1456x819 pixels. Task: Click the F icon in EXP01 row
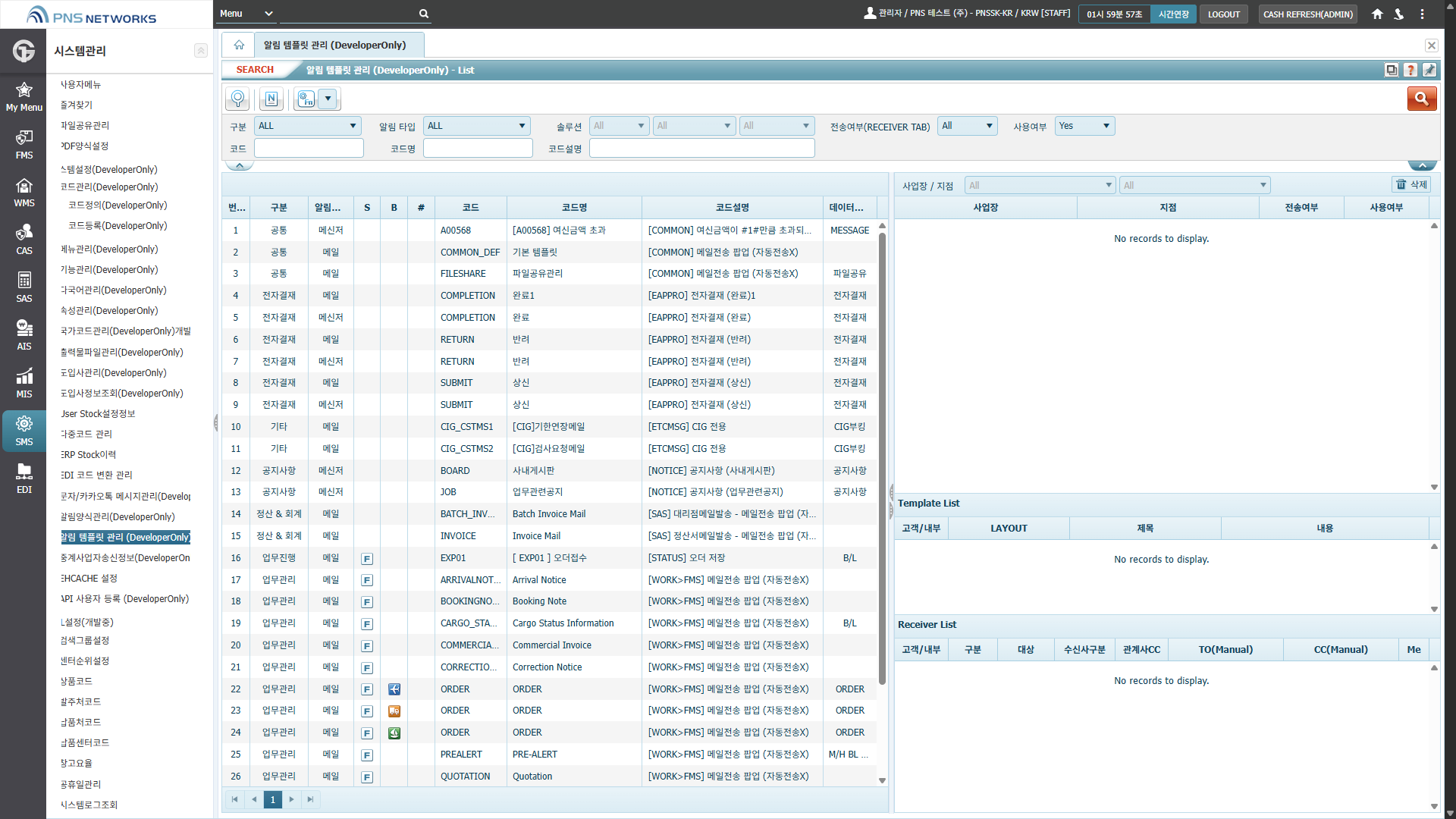coord(367,559)
